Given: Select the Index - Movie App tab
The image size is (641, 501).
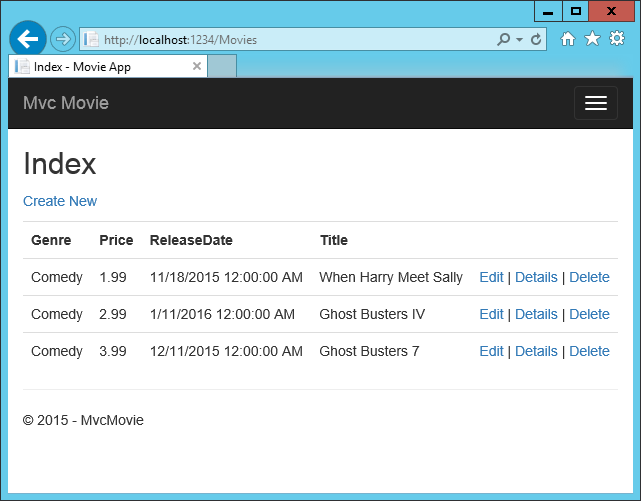Looking at the screenshot, I should [x=108, y=66].
